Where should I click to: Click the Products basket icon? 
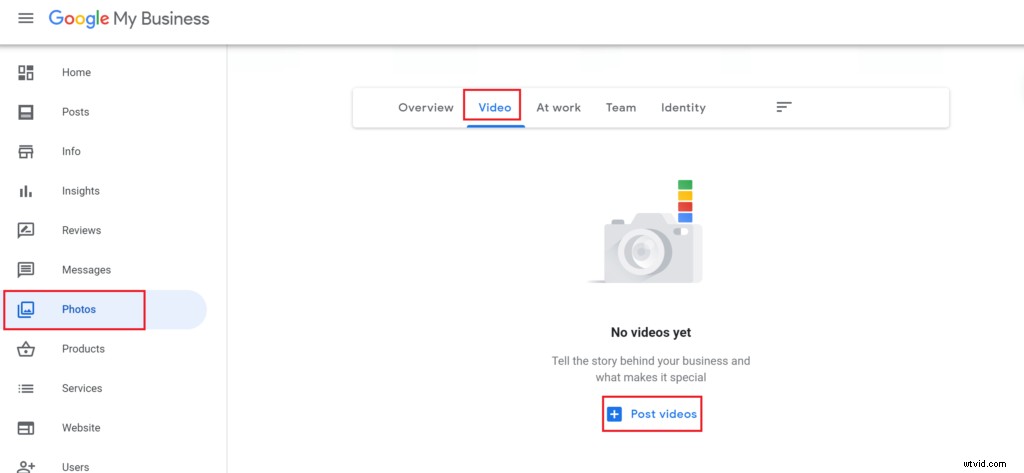coord(25,349)
